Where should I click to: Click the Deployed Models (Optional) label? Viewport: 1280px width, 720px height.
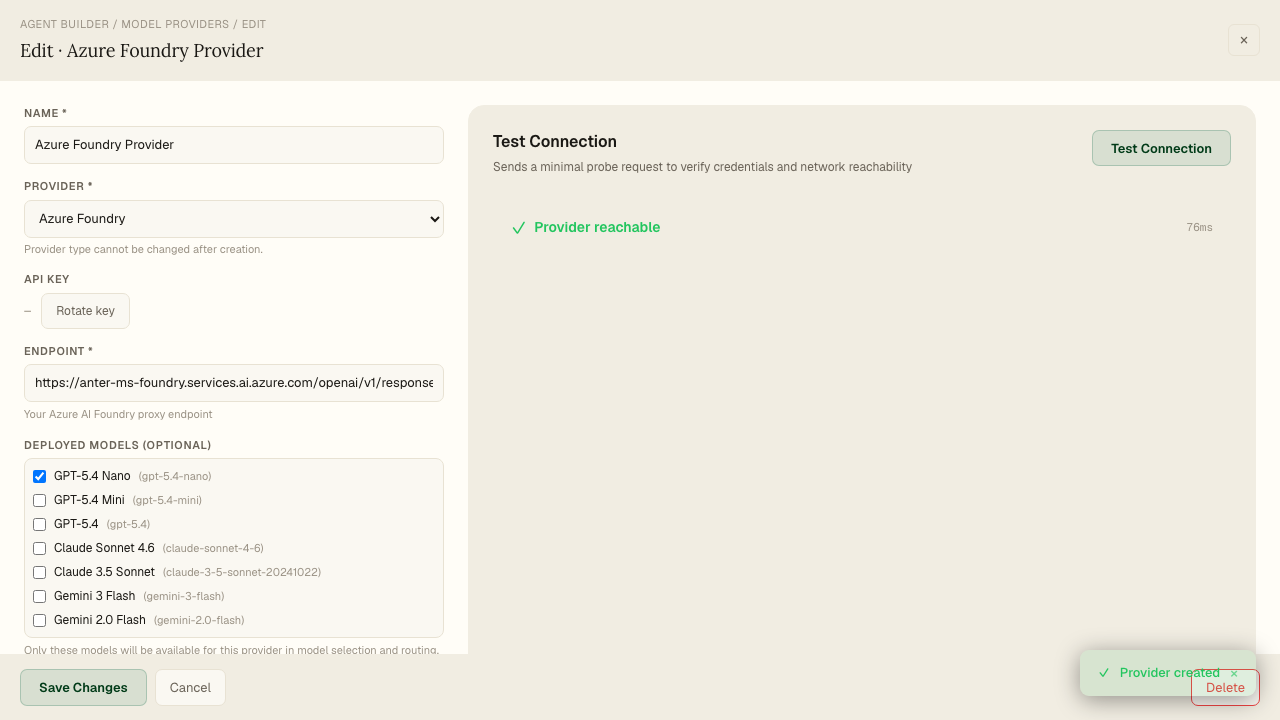coord(117,445)
